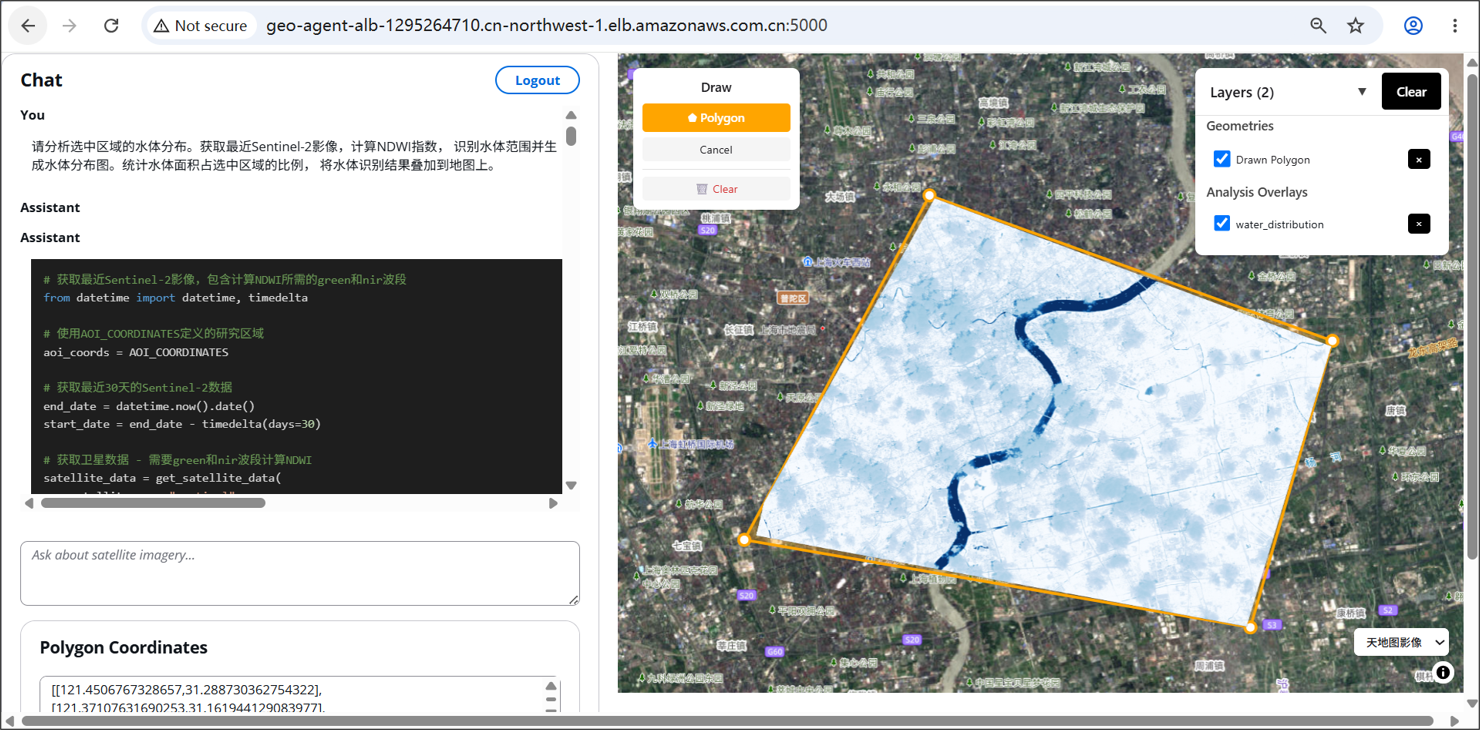
Task: Click the Ask about satellite imagery input
Action: click(x=300, y=573)
